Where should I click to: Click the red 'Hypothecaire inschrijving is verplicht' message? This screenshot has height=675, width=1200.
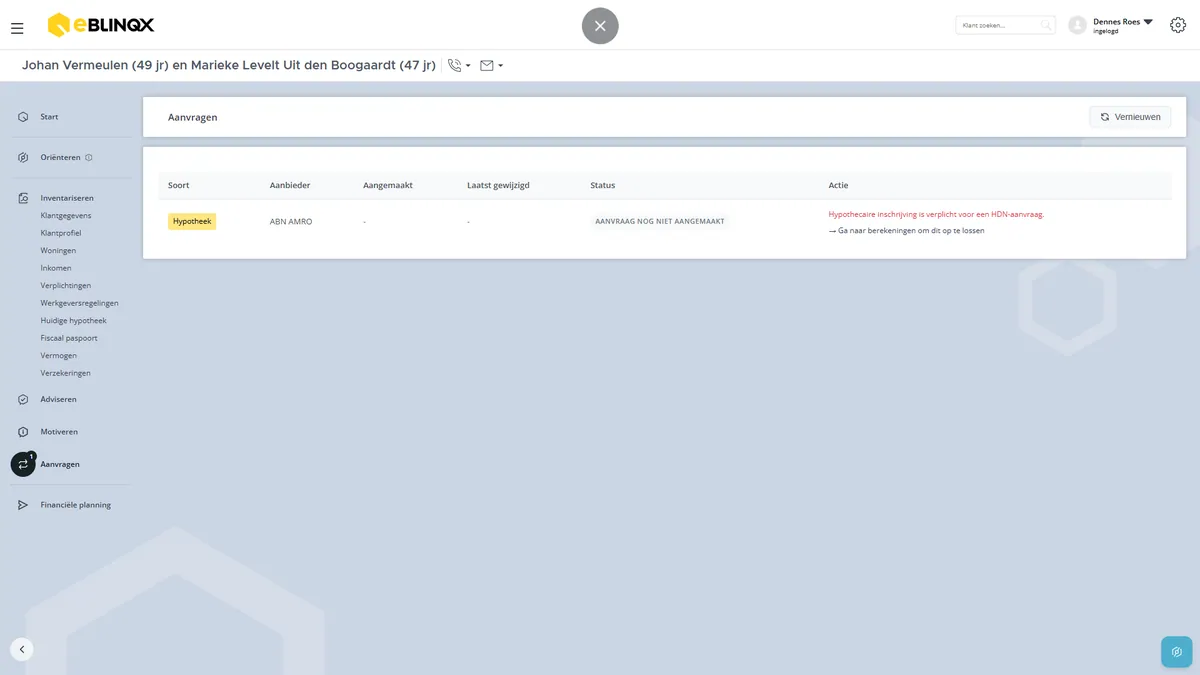(x=936, y=214)
